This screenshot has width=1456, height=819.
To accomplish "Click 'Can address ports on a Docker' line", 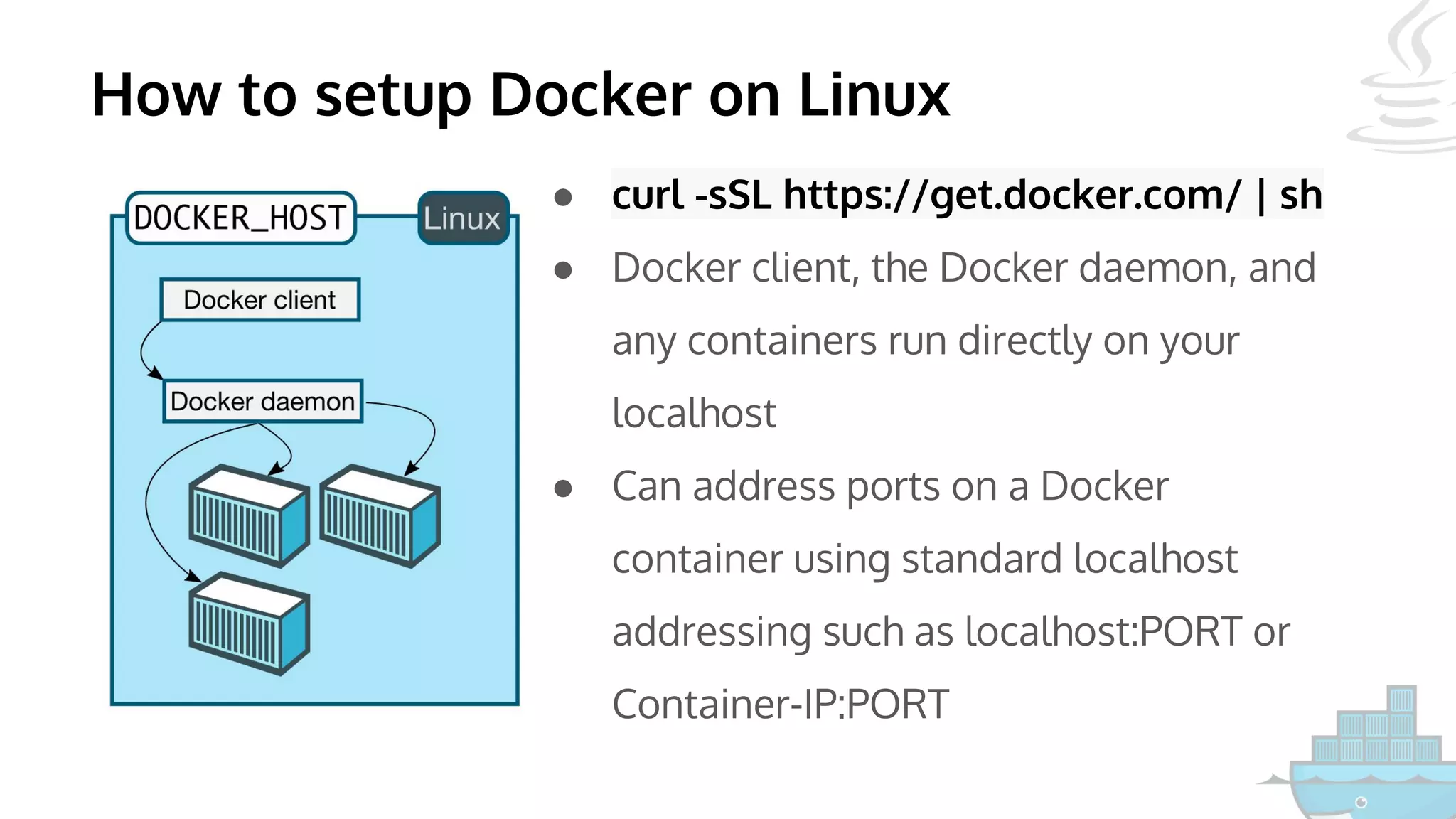I will tap(889, 486).
